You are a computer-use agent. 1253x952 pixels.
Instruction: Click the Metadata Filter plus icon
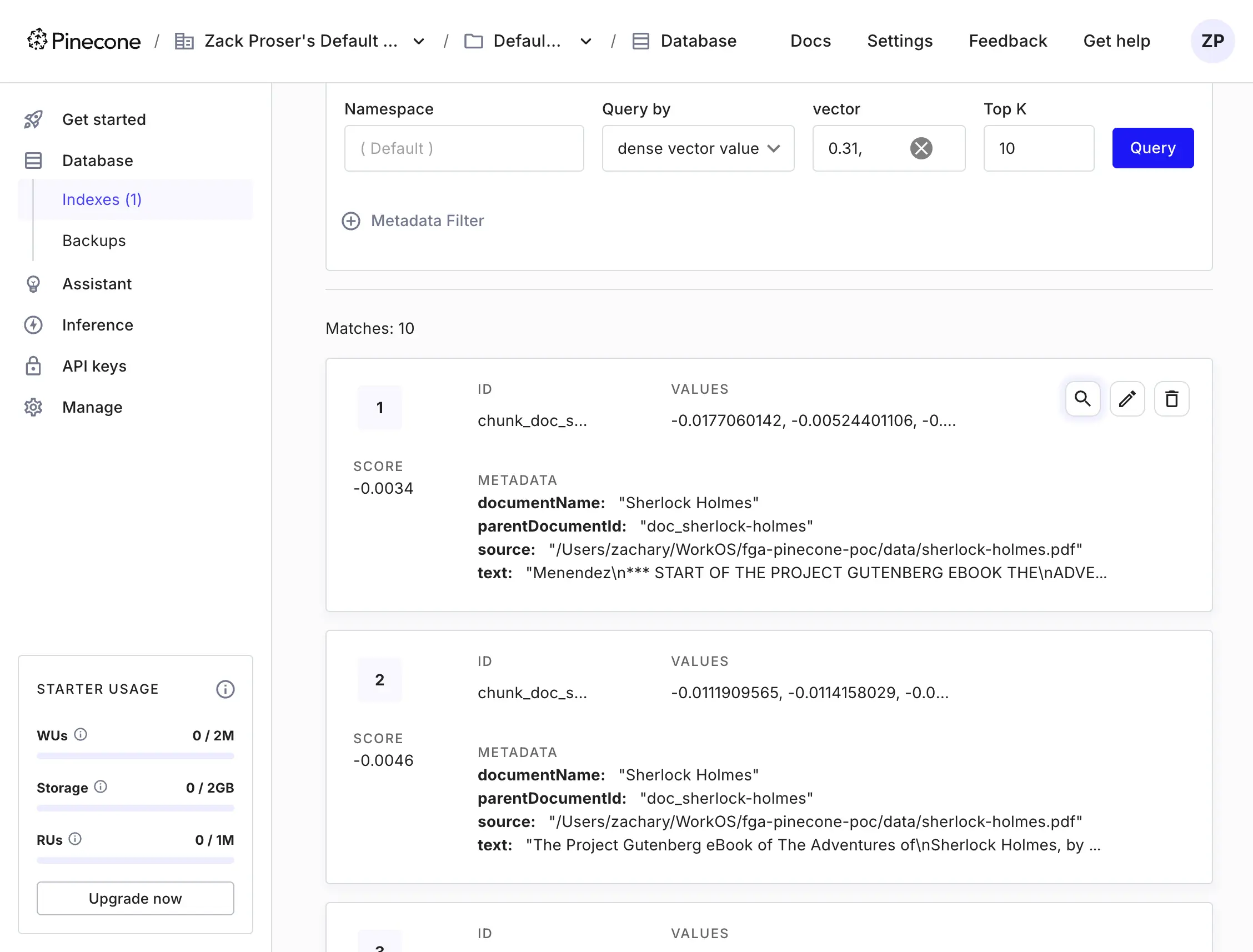pos(351,221)
